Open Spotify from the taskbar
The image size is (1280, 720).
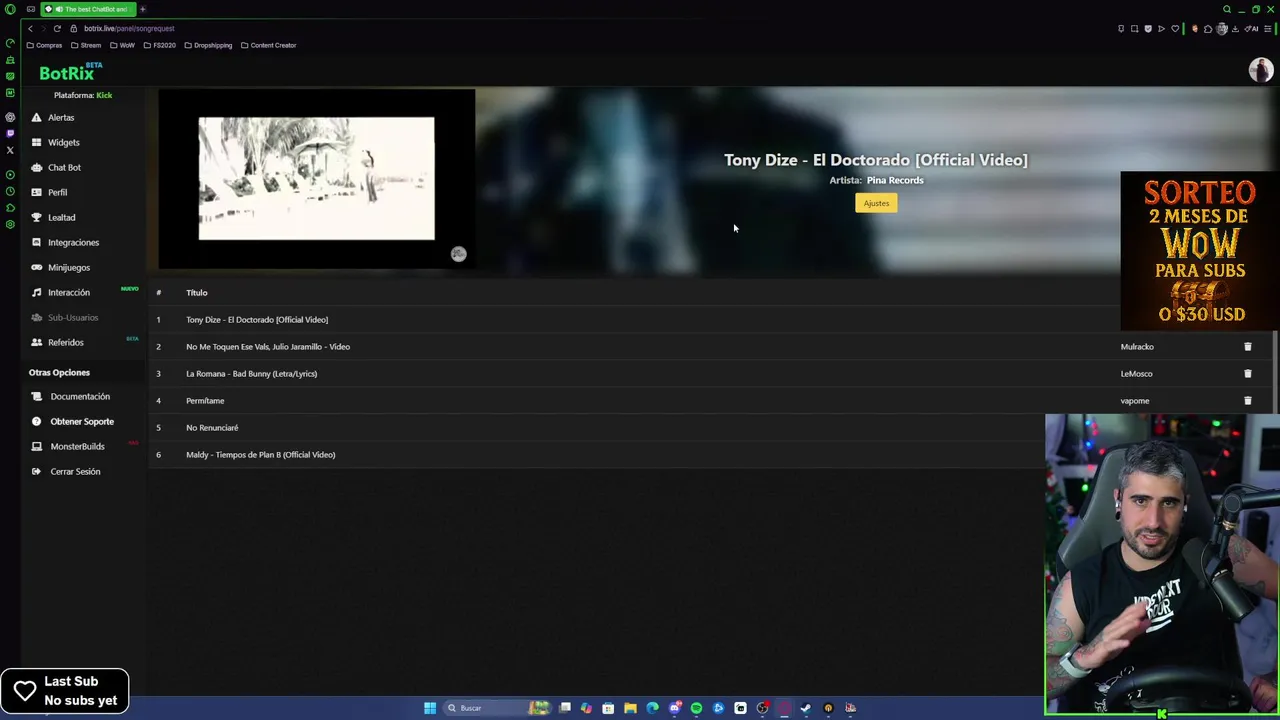(x=696, y=708)
